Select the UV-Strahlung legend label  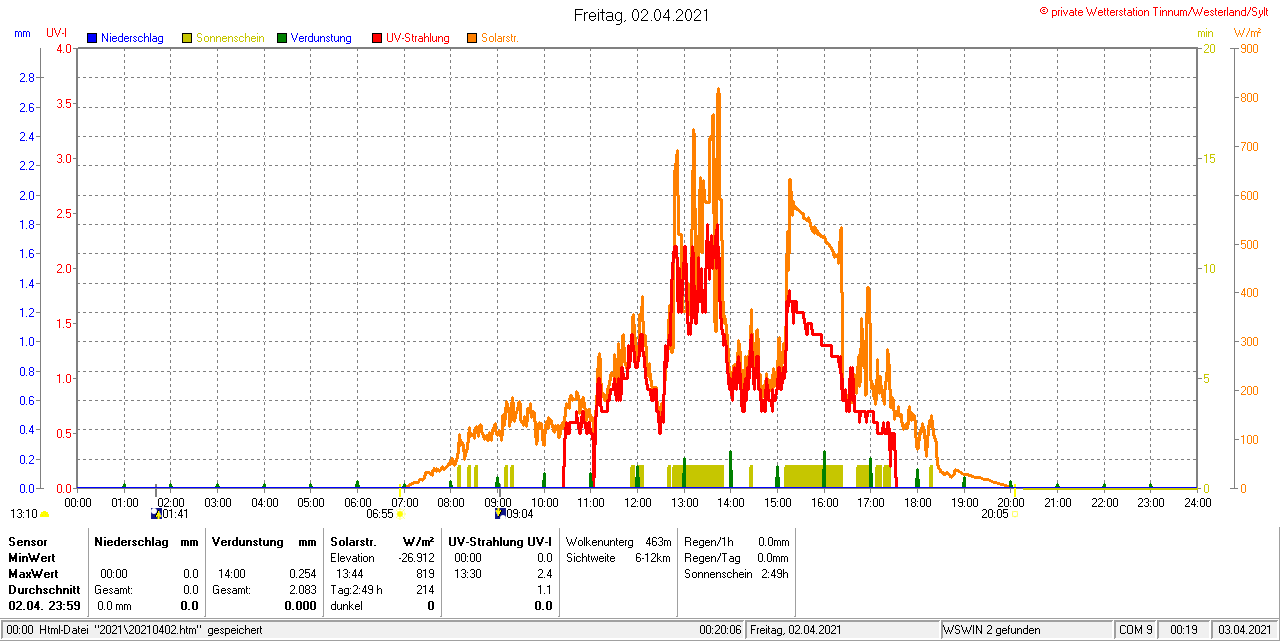click(x=418, y=38)
